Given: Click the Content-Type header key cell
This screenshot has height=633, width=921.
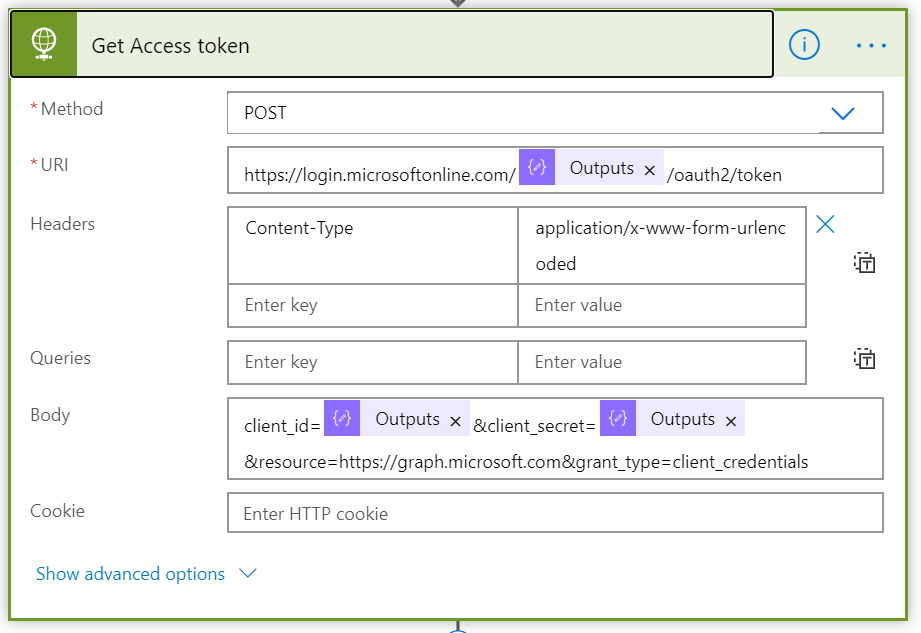Looking at the screenshot, I should (372, 245).
